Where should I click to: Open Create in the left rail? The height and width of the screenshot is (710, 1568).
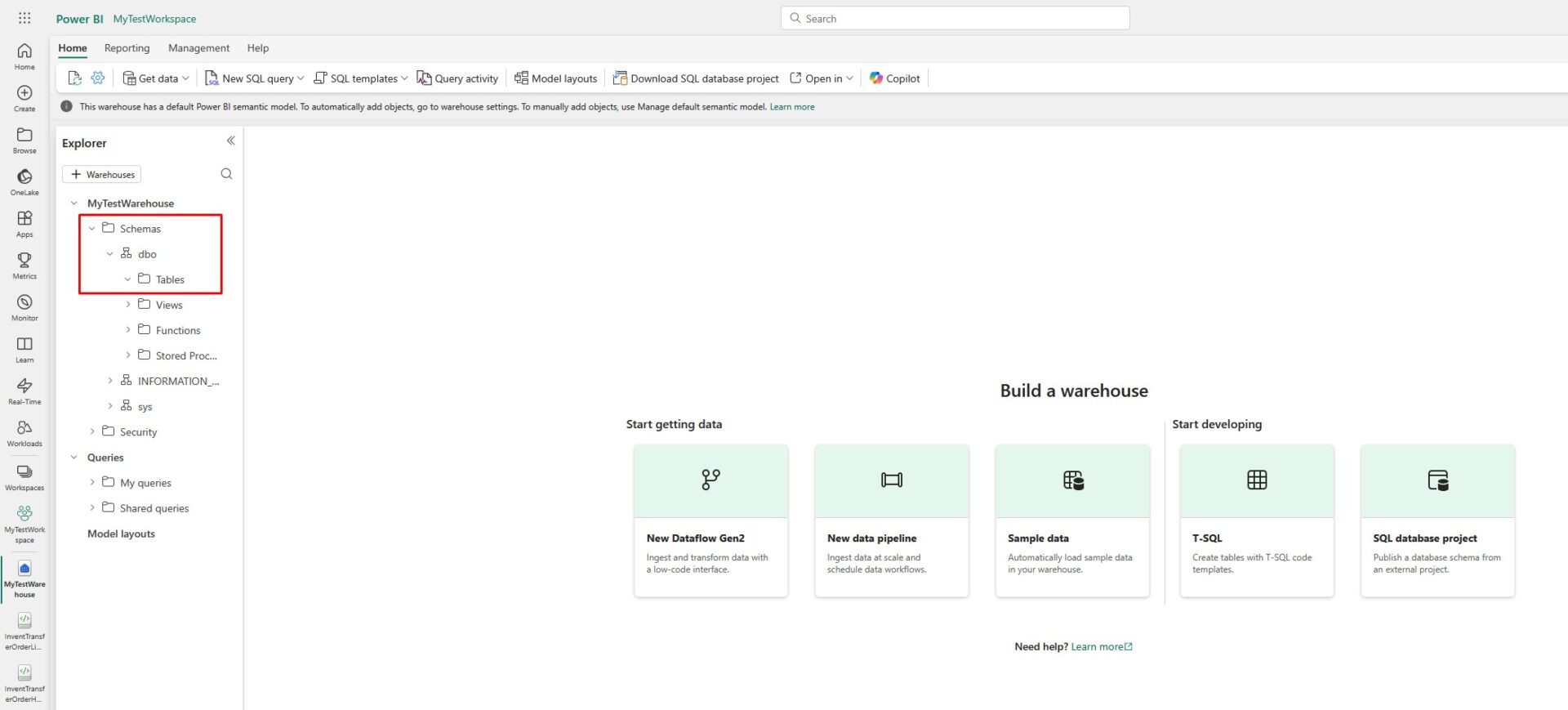tap(24, 98)
